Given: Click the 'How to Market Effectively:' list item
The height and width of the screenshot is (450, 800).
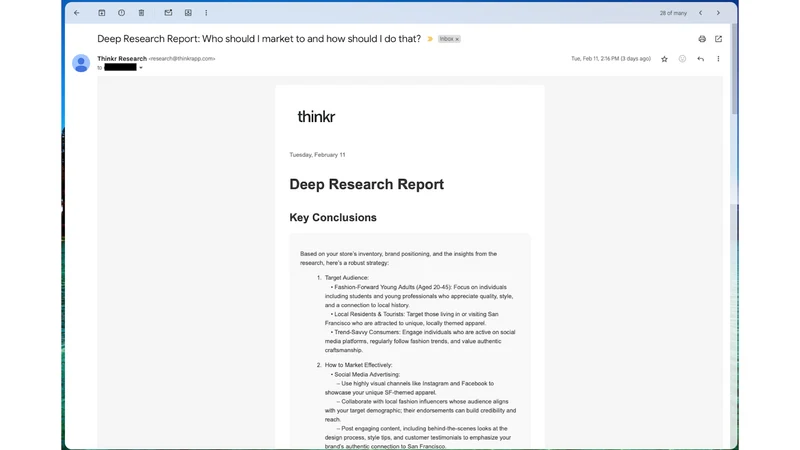Looking at the screenshot, I should click(358, 365).
